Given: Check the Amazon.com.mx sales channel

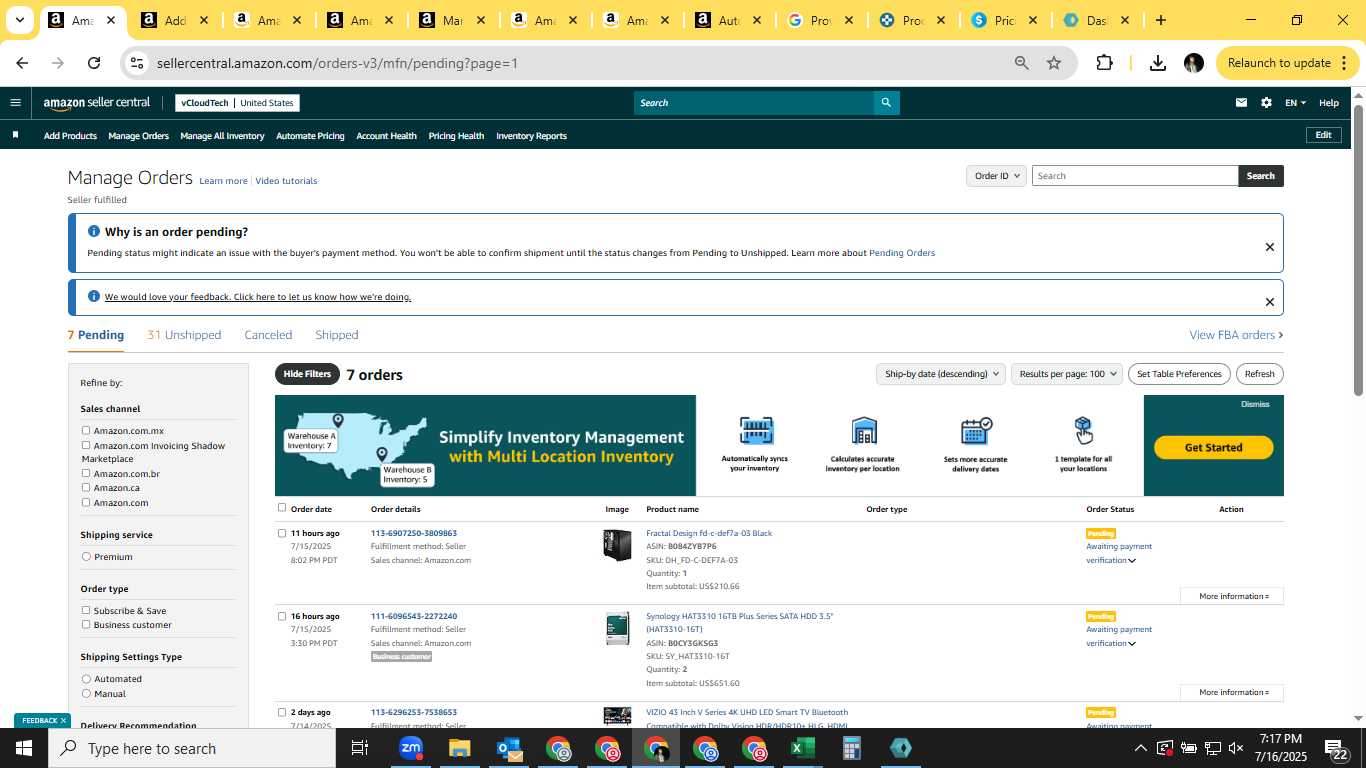Looking at the screenshot, I should click(86, 431).
